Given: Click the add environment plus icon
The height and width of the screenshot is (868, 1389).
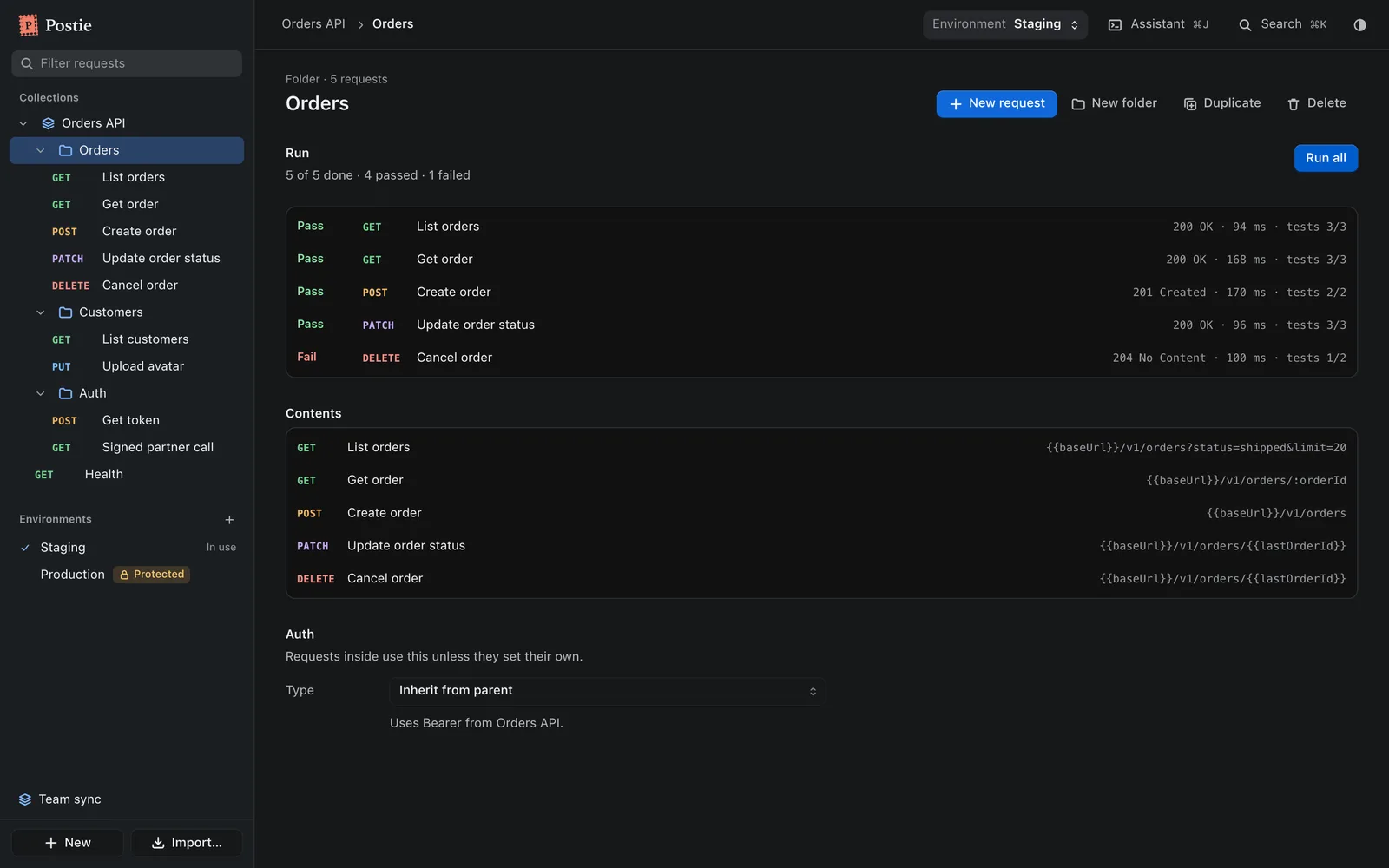Looking at the screenshot, I should 229,520.
